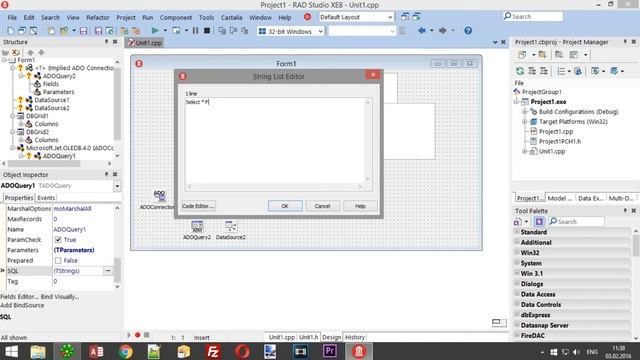Image resolution: width=640 pixels, height=360 pixels.
Task: Expand the Data Access palette category
Action: (517, 294)
